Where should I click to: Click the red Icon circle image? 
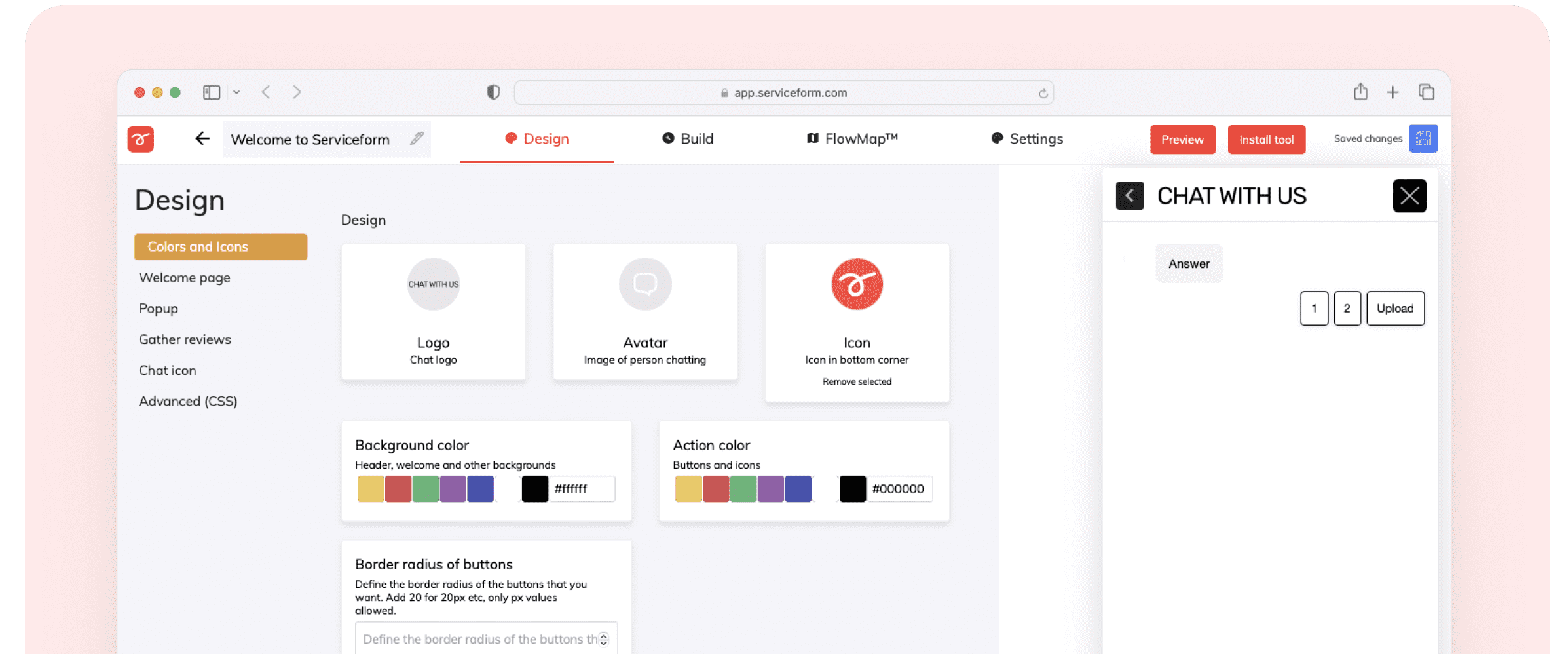click(x=857, y=284)
